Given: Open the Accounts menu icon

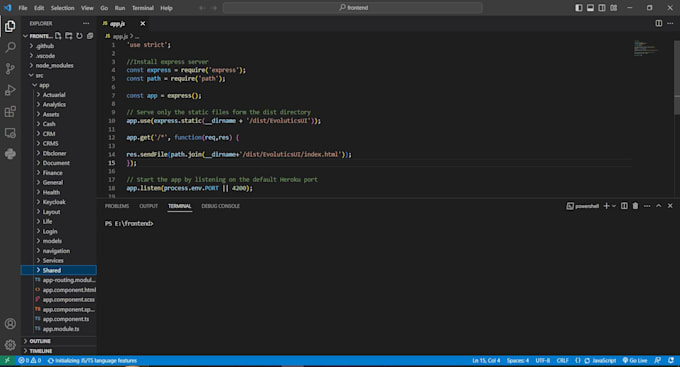Looking at the screenshot, I should tap(10, 324).
